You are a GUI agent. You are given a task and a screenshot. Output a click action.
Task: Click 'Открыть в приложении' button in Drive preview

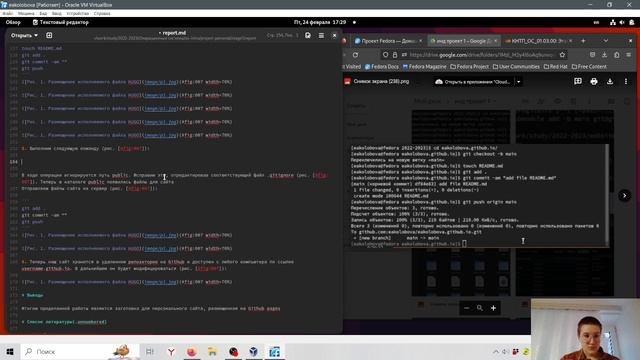click(473, 82)
